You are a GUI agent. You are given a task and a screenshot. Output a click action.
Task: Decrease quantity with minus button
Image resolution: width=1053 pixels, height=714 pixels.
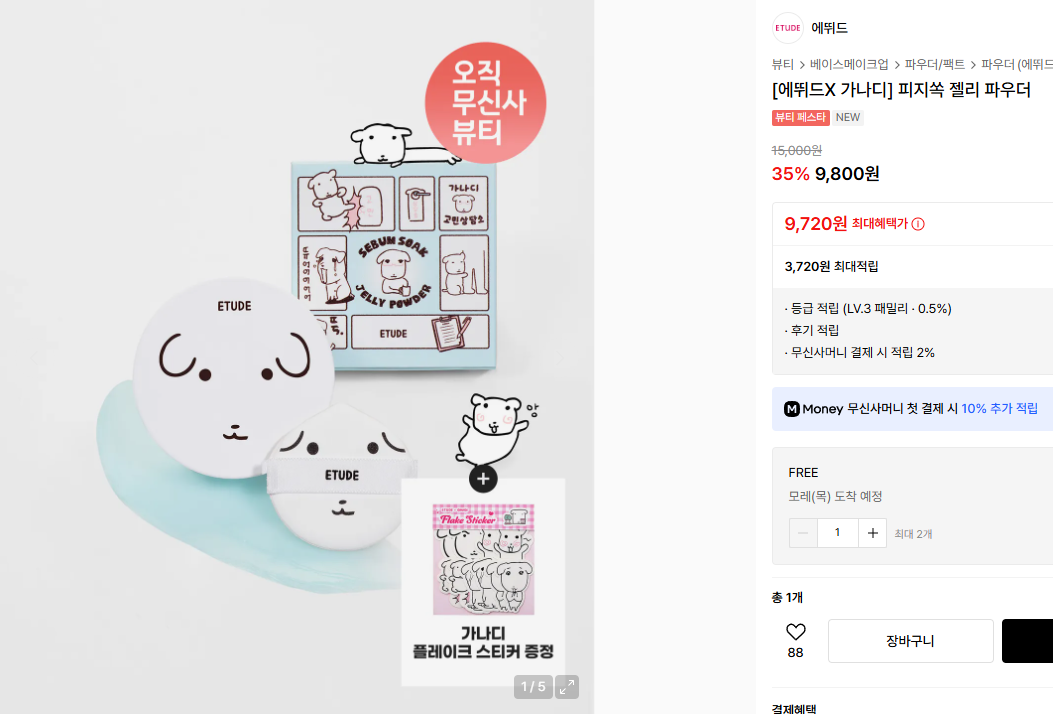point(803,533)
